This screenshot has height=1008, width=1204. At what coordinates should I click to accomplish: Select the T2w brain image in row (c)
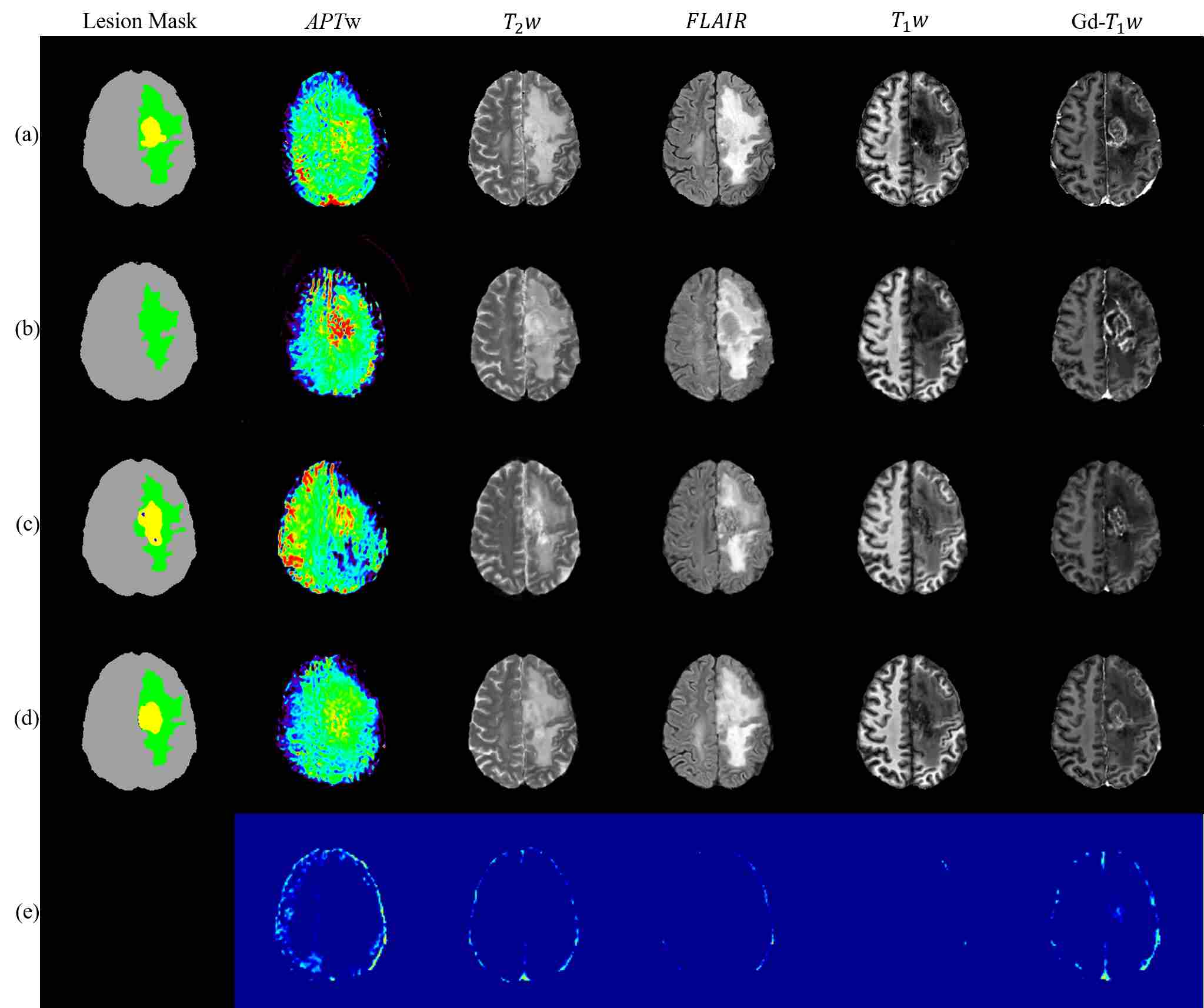tap(525, 527)
